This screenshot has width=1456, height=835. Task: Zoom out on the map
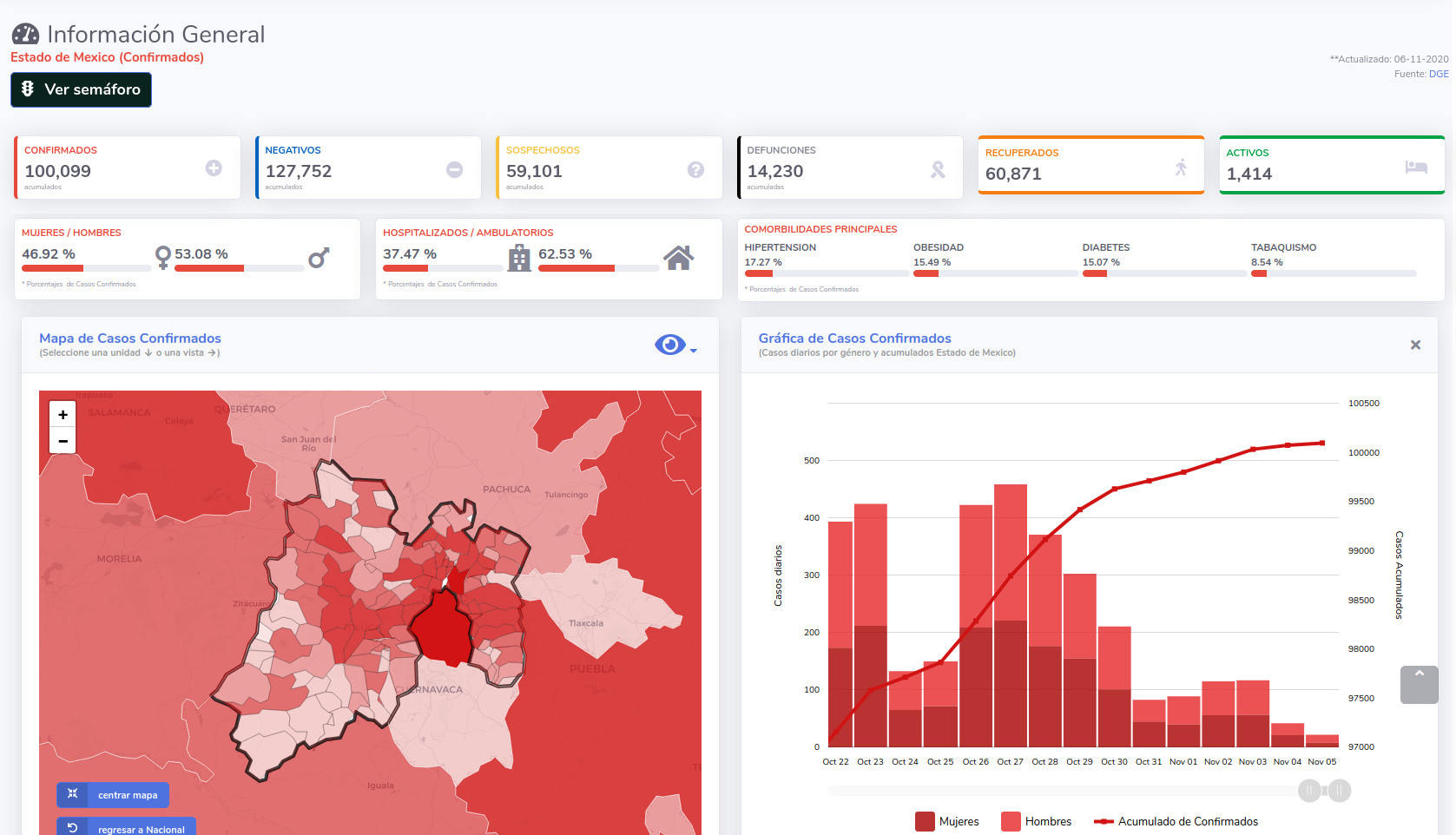pos(63,441)
